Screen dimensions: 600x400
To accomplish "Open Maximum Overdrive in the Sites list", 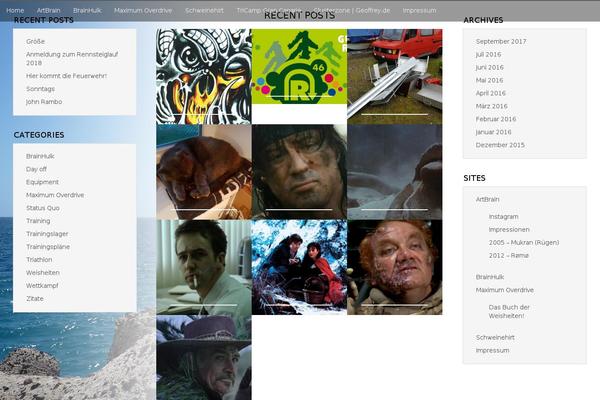I will (505, 290).
